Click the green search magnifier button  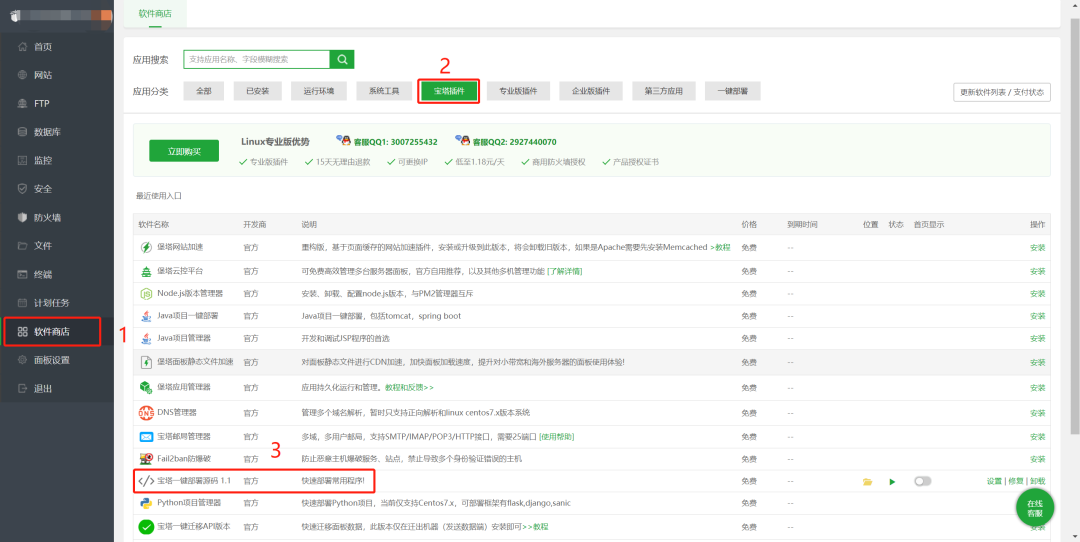click(x=342, y=59)
